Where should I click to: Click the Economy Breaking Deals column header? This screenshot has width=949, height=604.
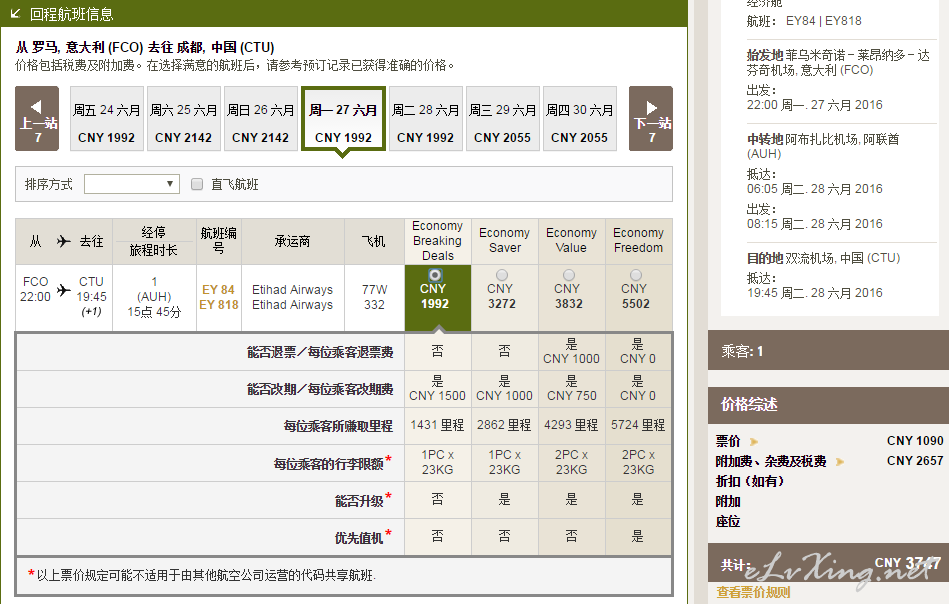coord(438,241)
